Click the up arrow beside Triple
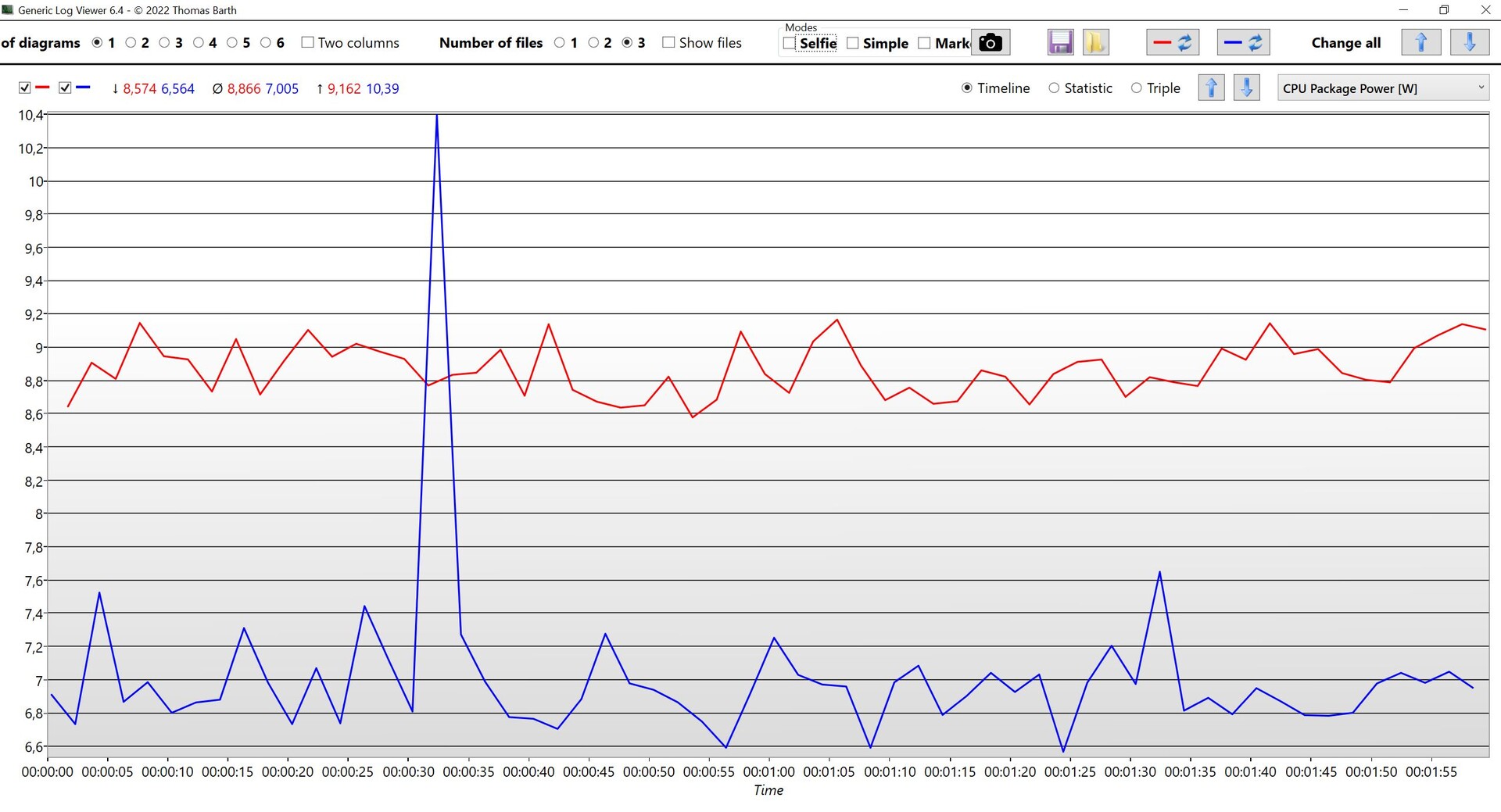 (x=1211, y=88)
